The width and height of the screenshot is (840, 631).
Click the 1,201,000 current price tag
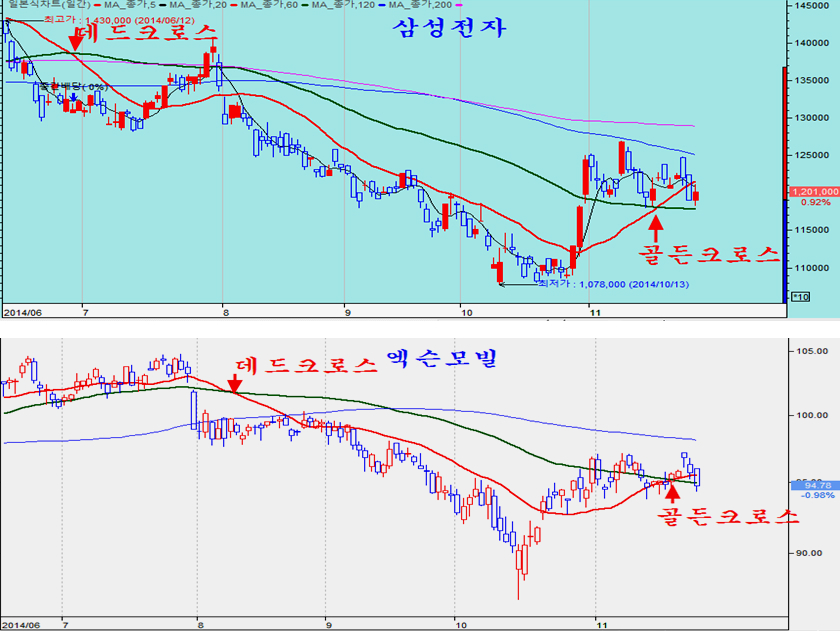(811, 191)
